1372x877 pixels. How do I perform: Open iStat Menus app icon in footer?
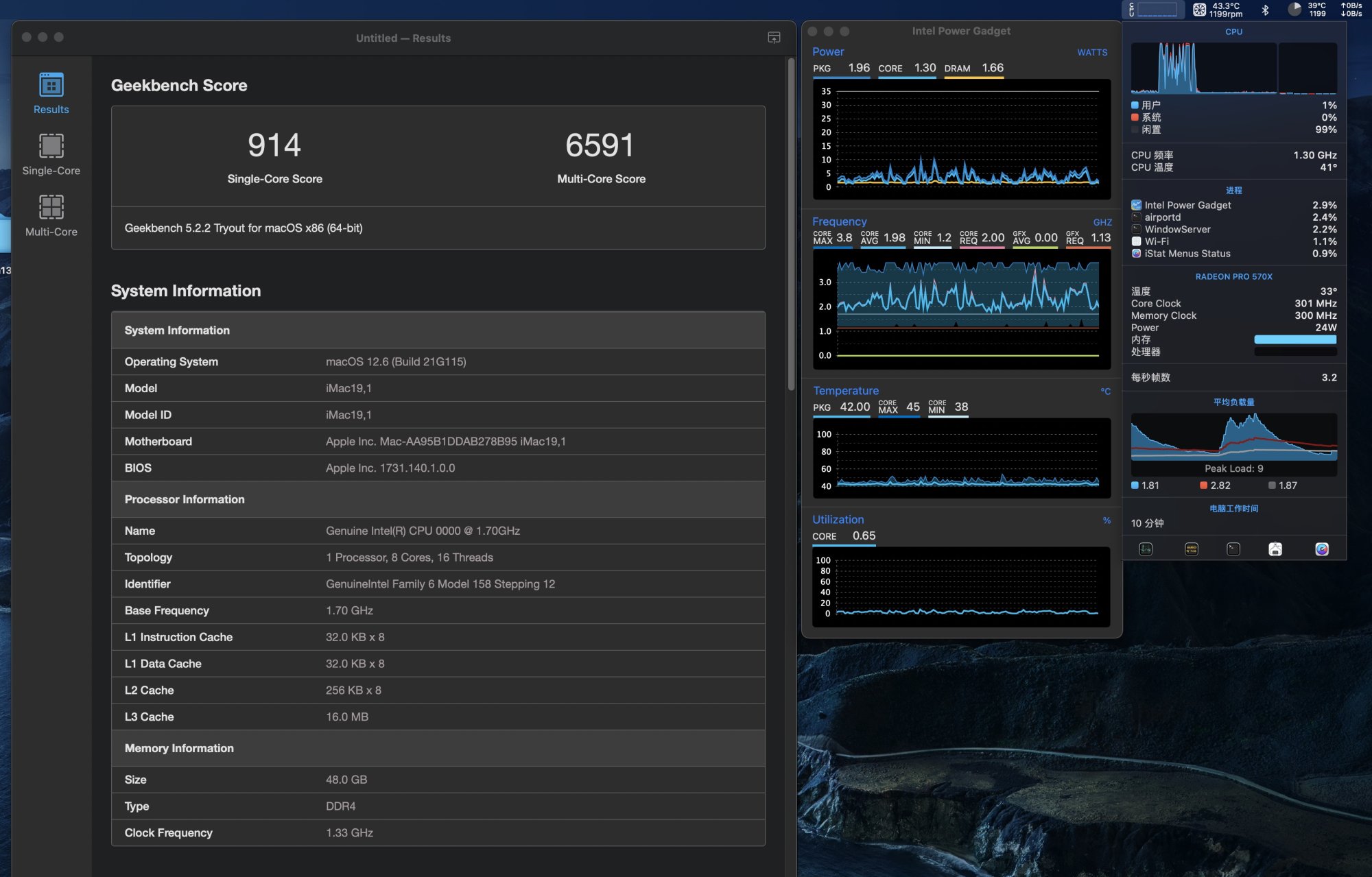pyautogui.click(x=1322, y=549)
